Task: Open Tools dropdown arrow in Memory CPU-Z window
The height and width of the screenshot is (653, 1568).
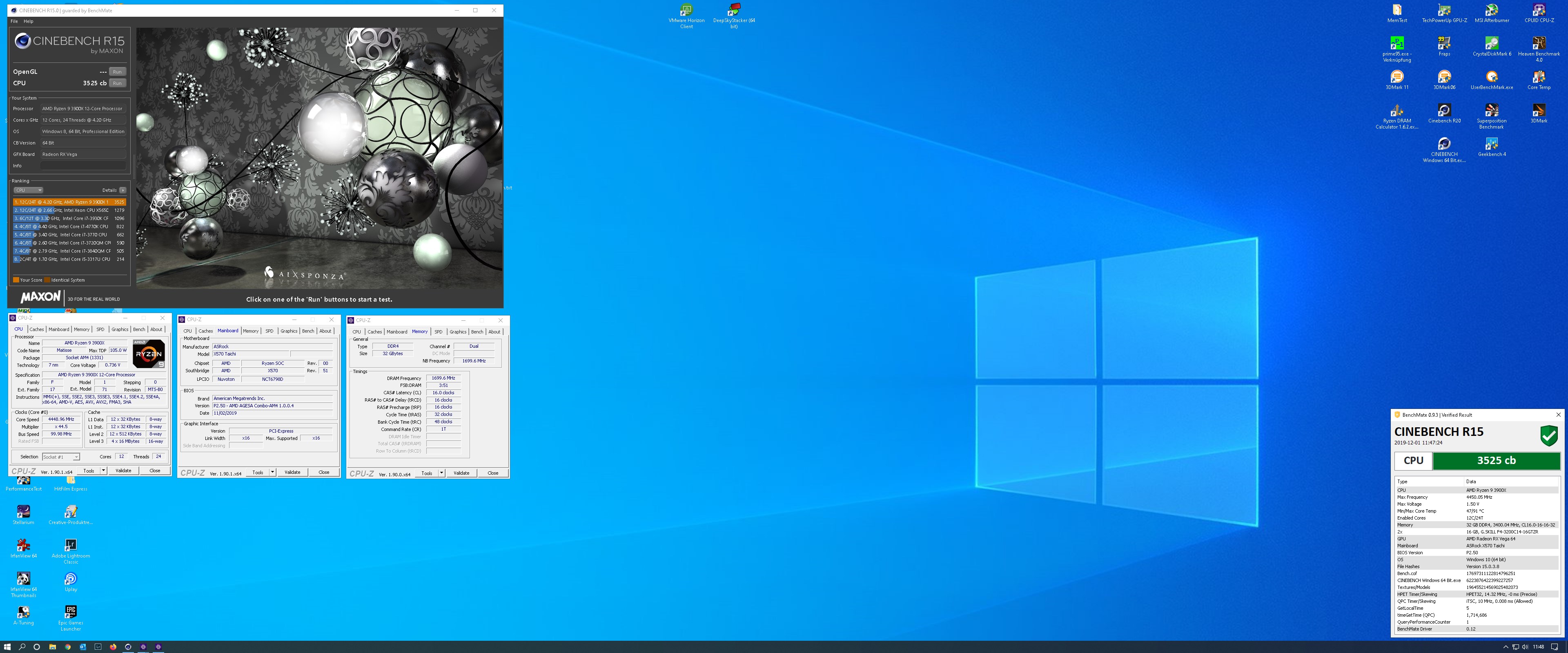Action: 441,473
